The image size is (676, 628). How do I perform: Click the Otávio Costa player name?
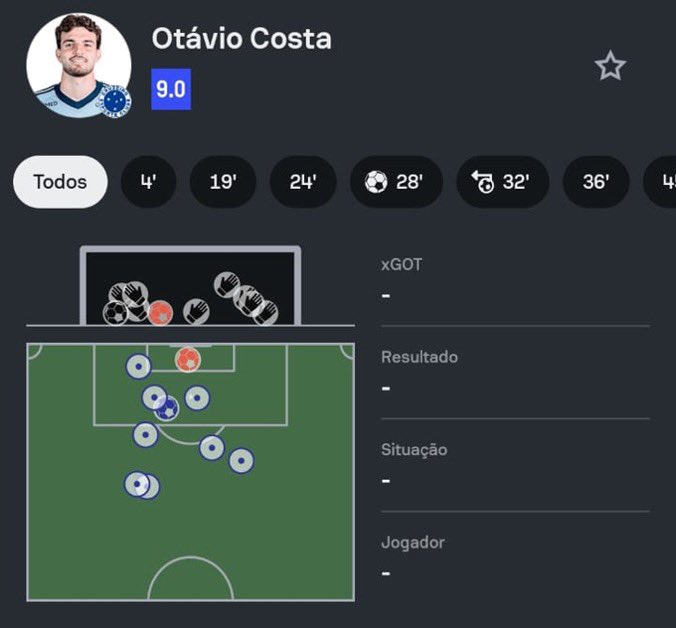pos(241,39)
